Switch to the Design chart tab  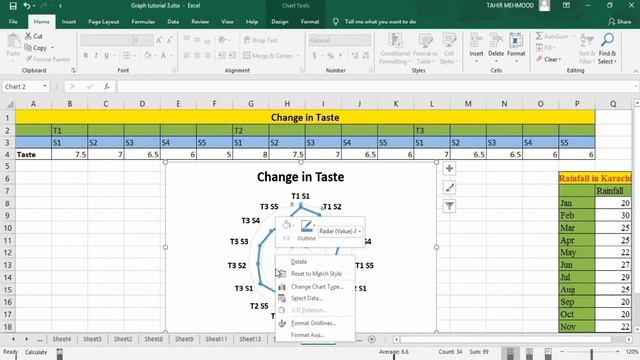tap(280, 22)
